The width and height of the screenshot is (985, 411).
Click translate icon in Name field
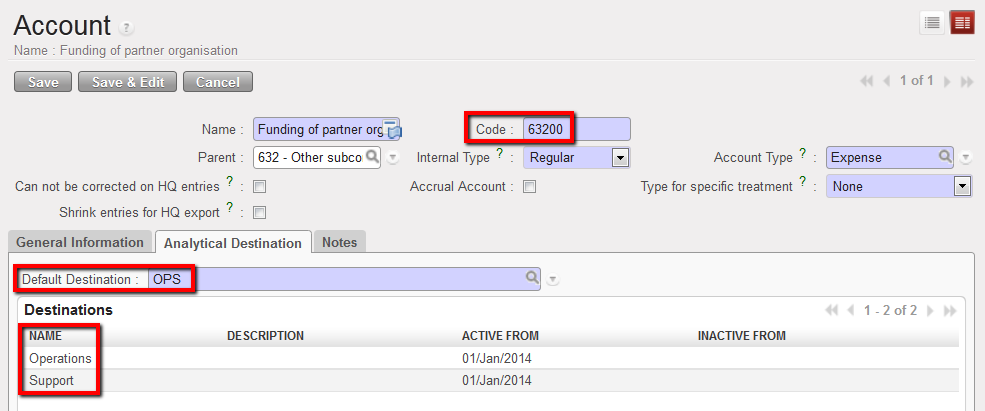point(393,130)
